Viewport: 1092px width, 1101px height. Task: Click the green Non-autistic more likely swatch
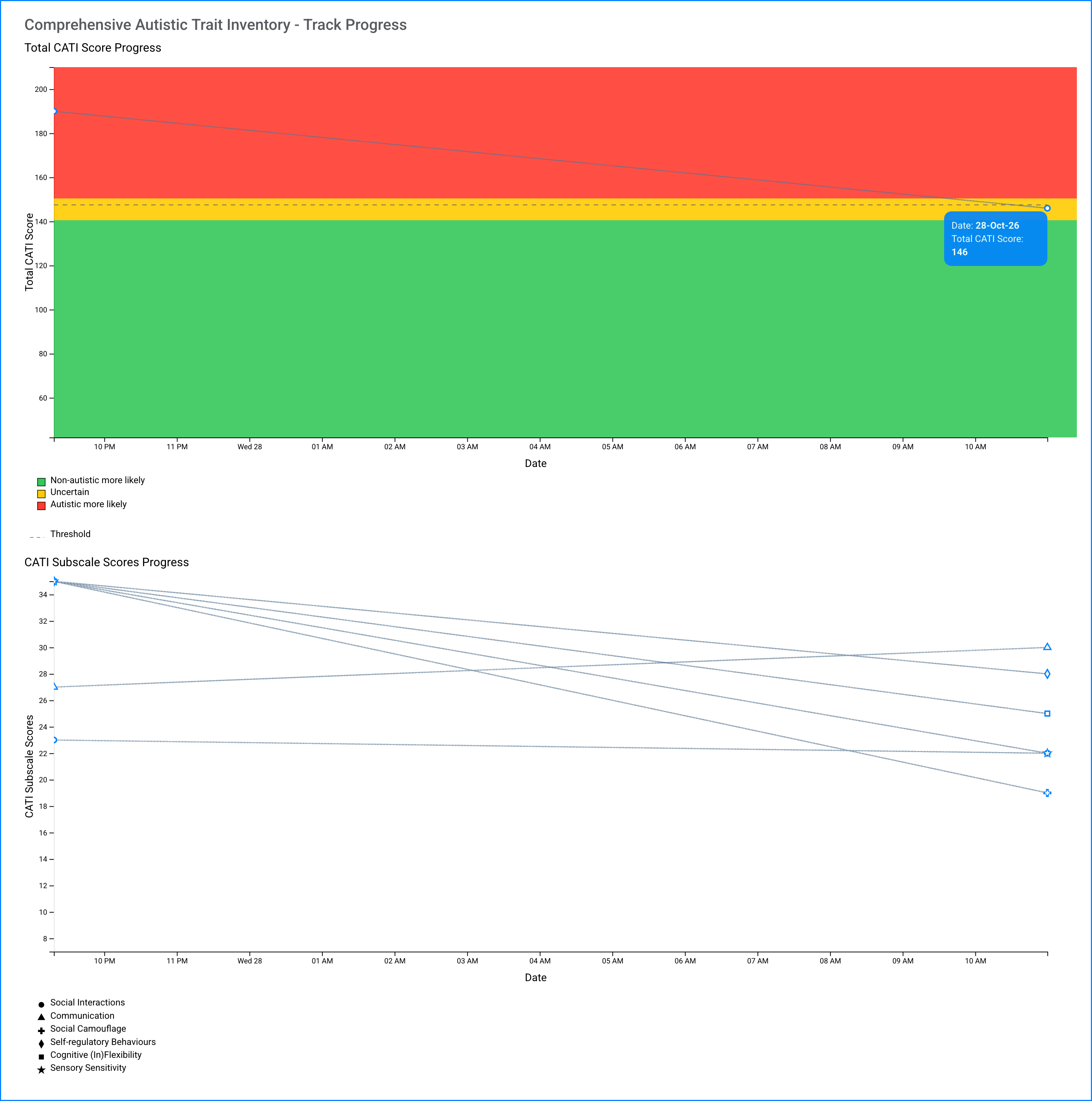(x=41, y=482)
